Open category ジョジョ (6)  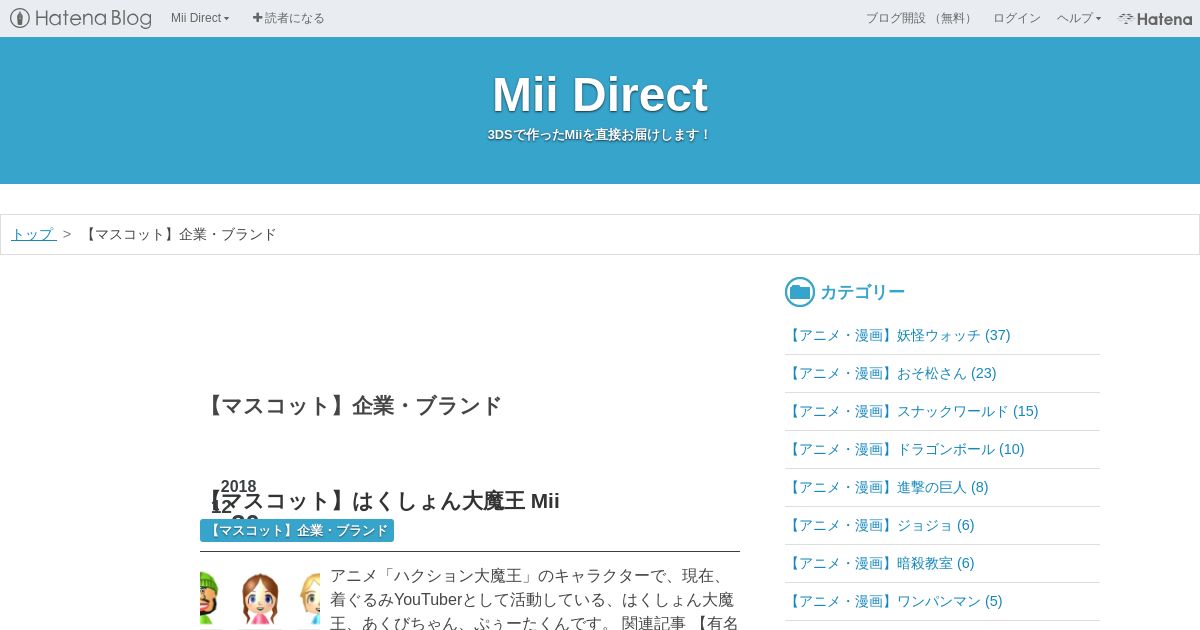click(x=880, y=525)
